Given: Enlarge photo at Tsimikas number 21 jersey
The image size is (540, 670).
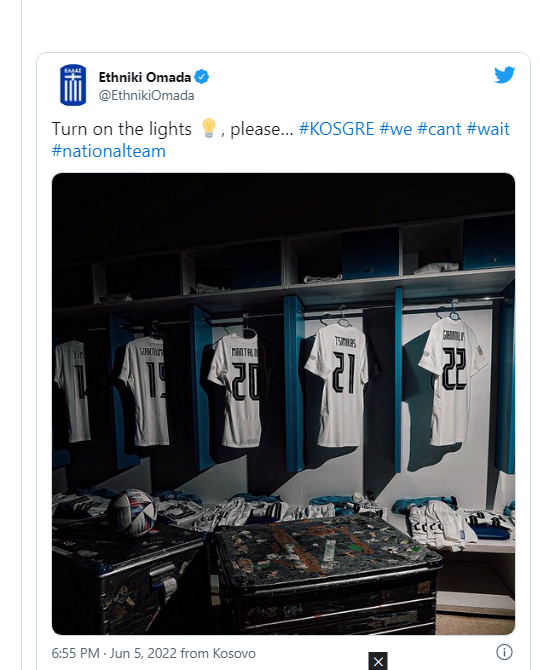Looking at the screenshot, I should pyautogui.click(x=339, y=385).
